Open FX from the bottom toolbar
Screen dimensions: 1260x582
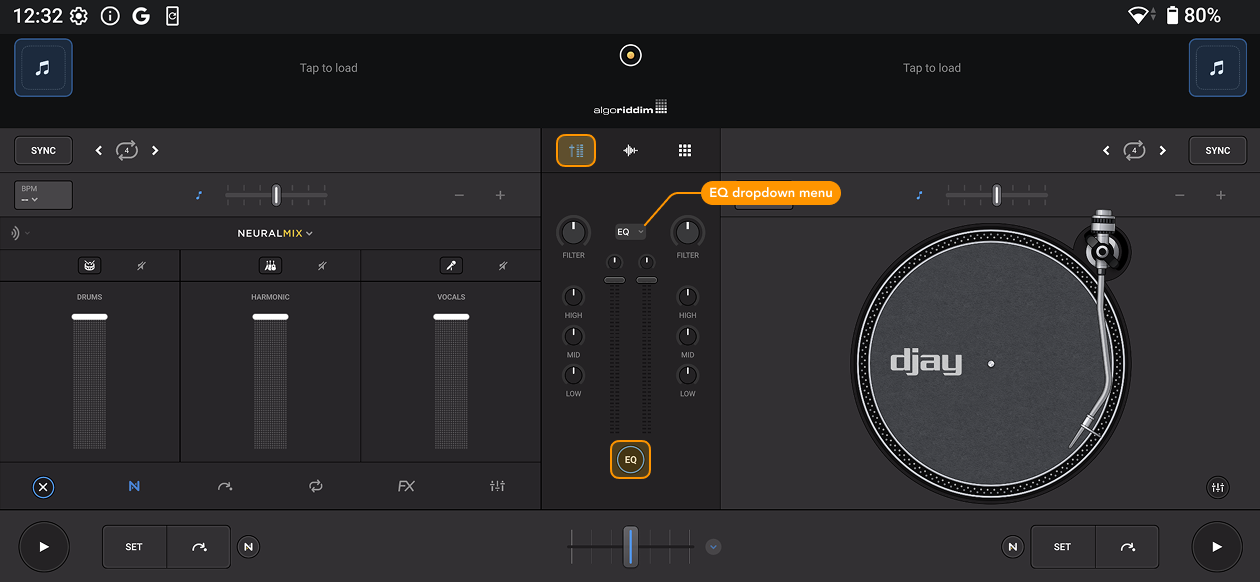[x=405, y=486]
